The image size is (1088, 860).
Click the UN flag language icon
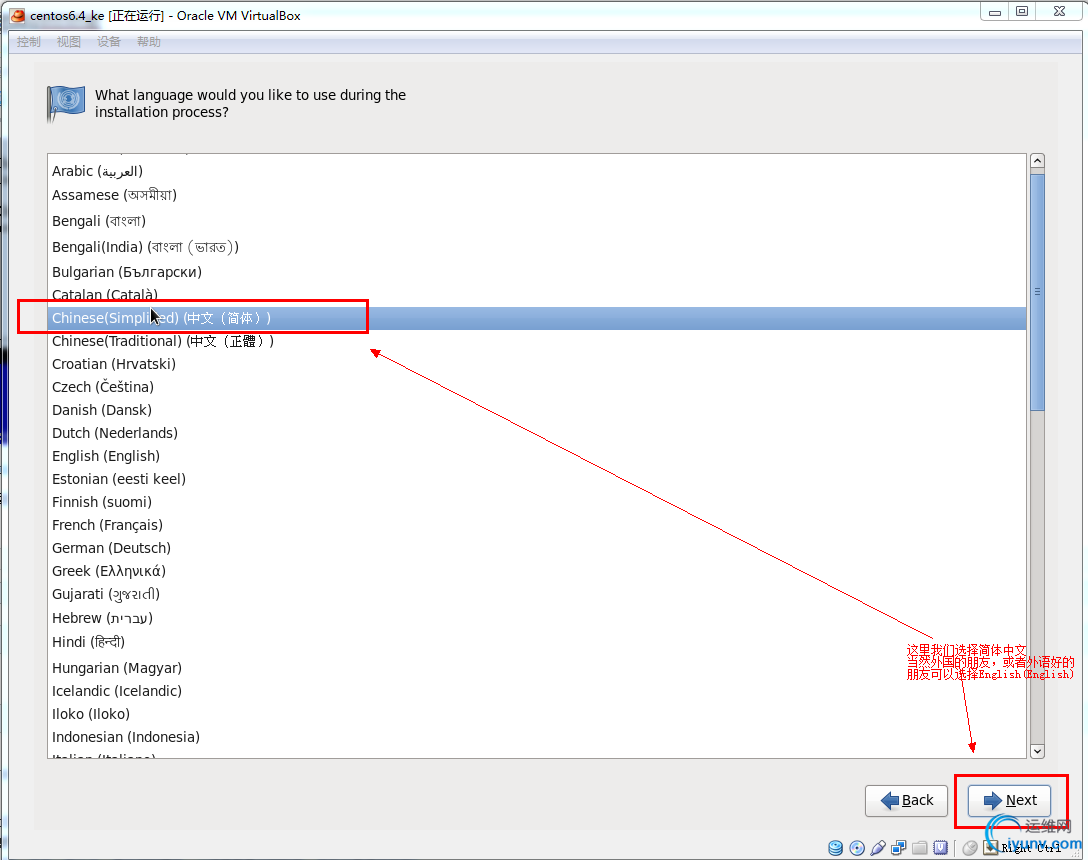click(x=66, y=103)
